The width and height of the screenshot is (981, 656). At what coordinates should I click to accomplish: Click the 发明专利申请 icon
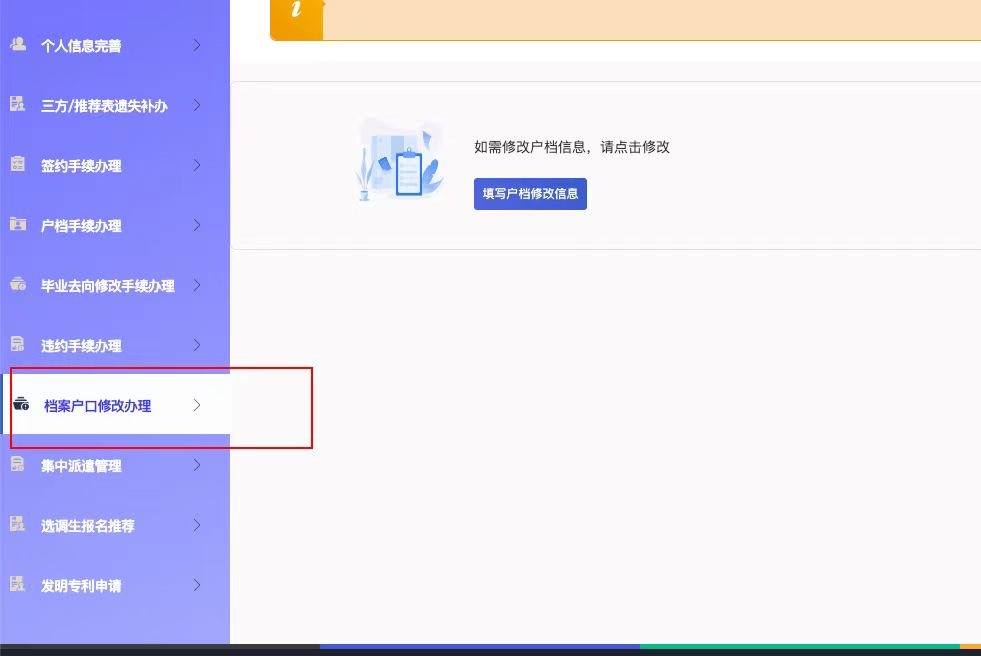(18, 585)
